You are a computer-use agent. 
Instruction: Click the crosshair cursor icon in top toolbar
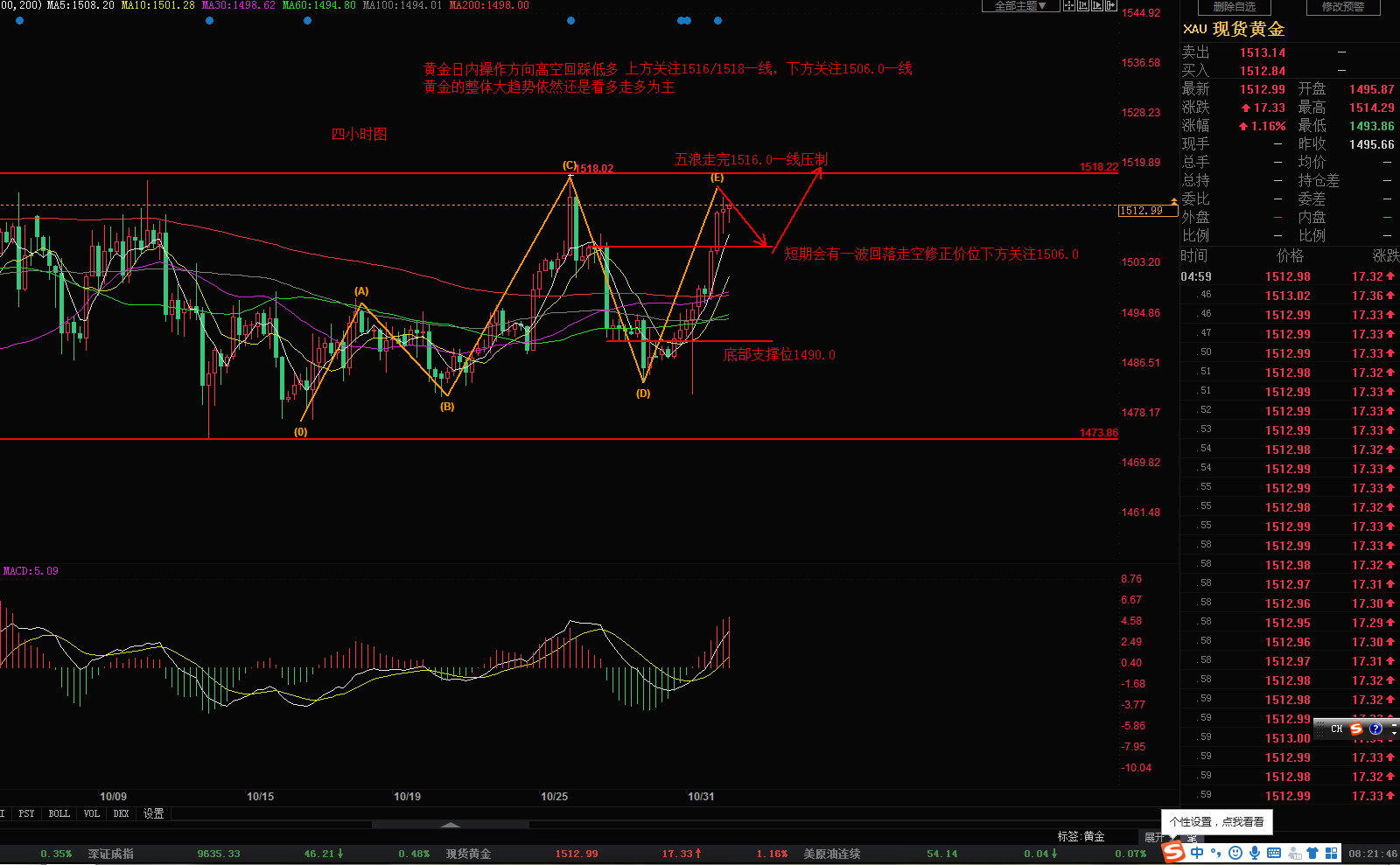[1069, 6]
